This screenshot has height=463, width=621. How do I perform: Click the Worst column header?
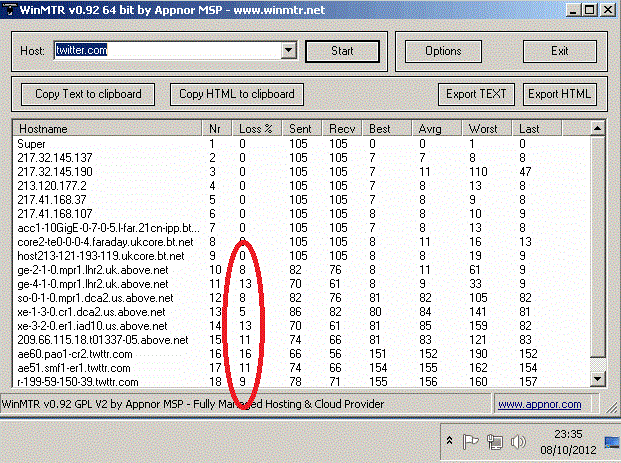(486, 129)
